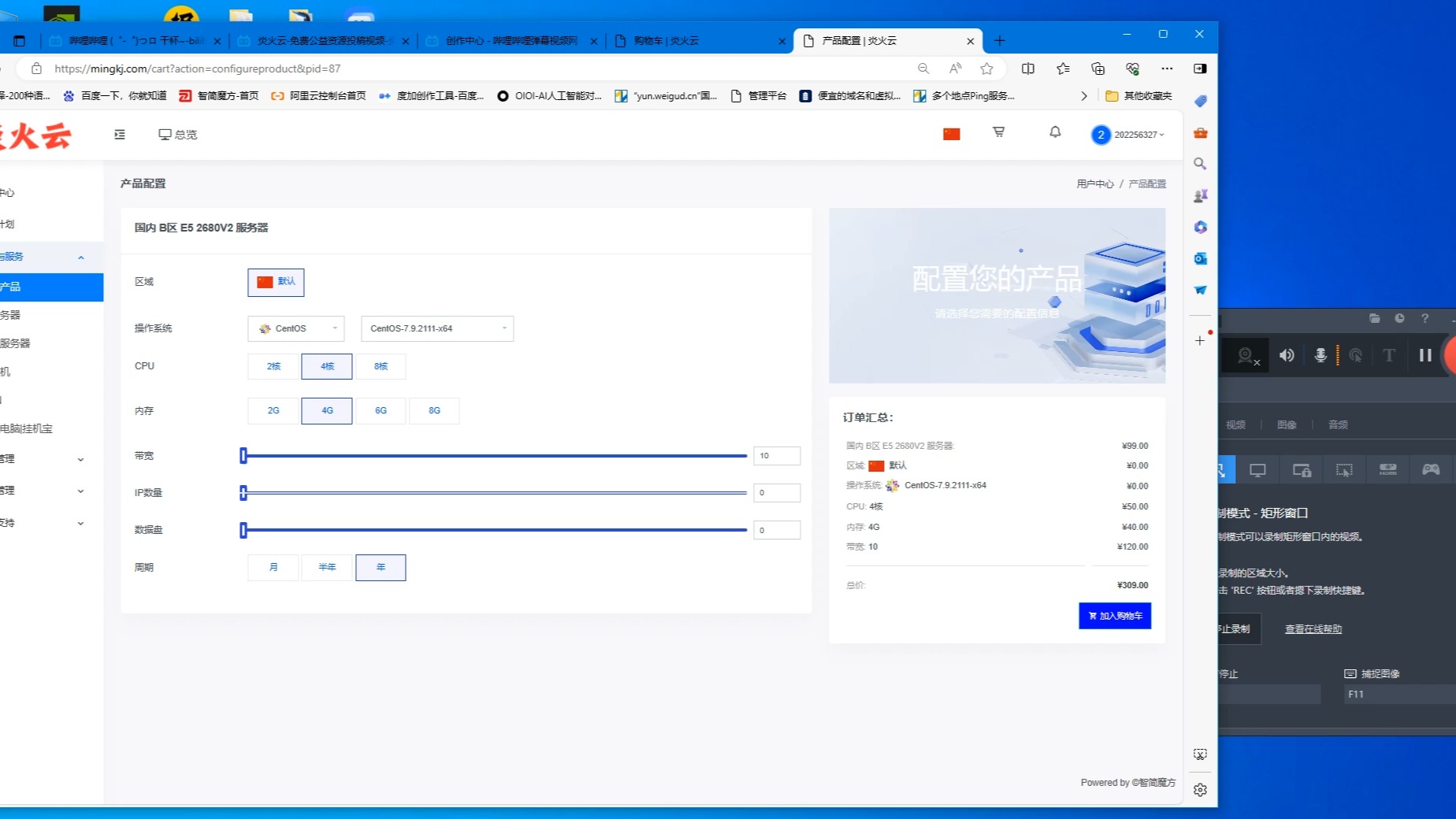The height and width of the screenshot is (819, 1456).
Task: Toggle the sidebar collapse menu icon
Action: tap(120, 135)
